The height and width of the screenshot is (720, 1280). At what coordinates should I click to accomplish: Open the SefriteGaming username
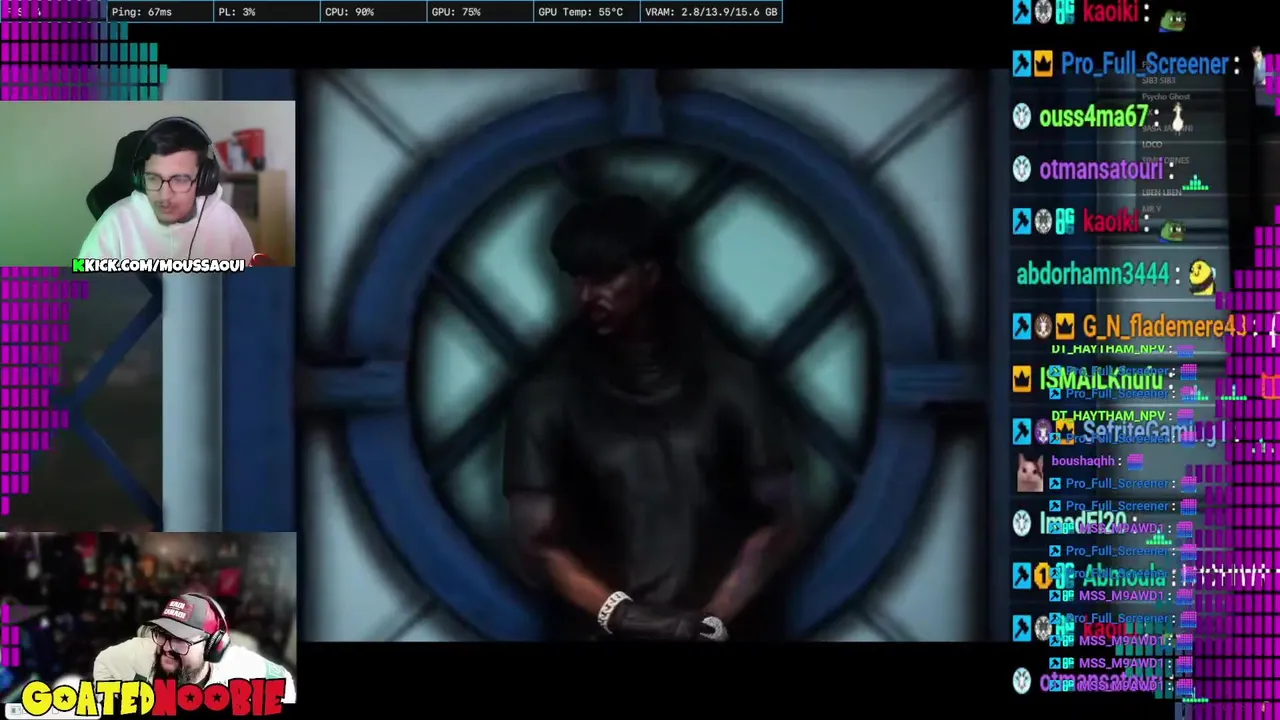tap(1153, 432)
